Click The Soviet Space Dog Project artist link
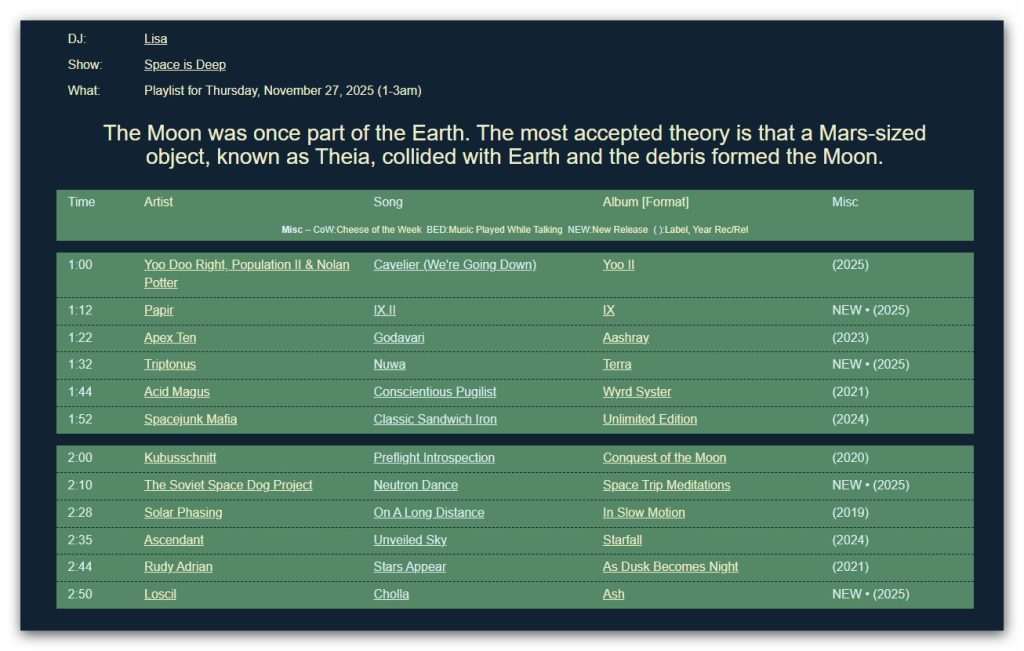The image size is (1024, 651). (229, 484)
